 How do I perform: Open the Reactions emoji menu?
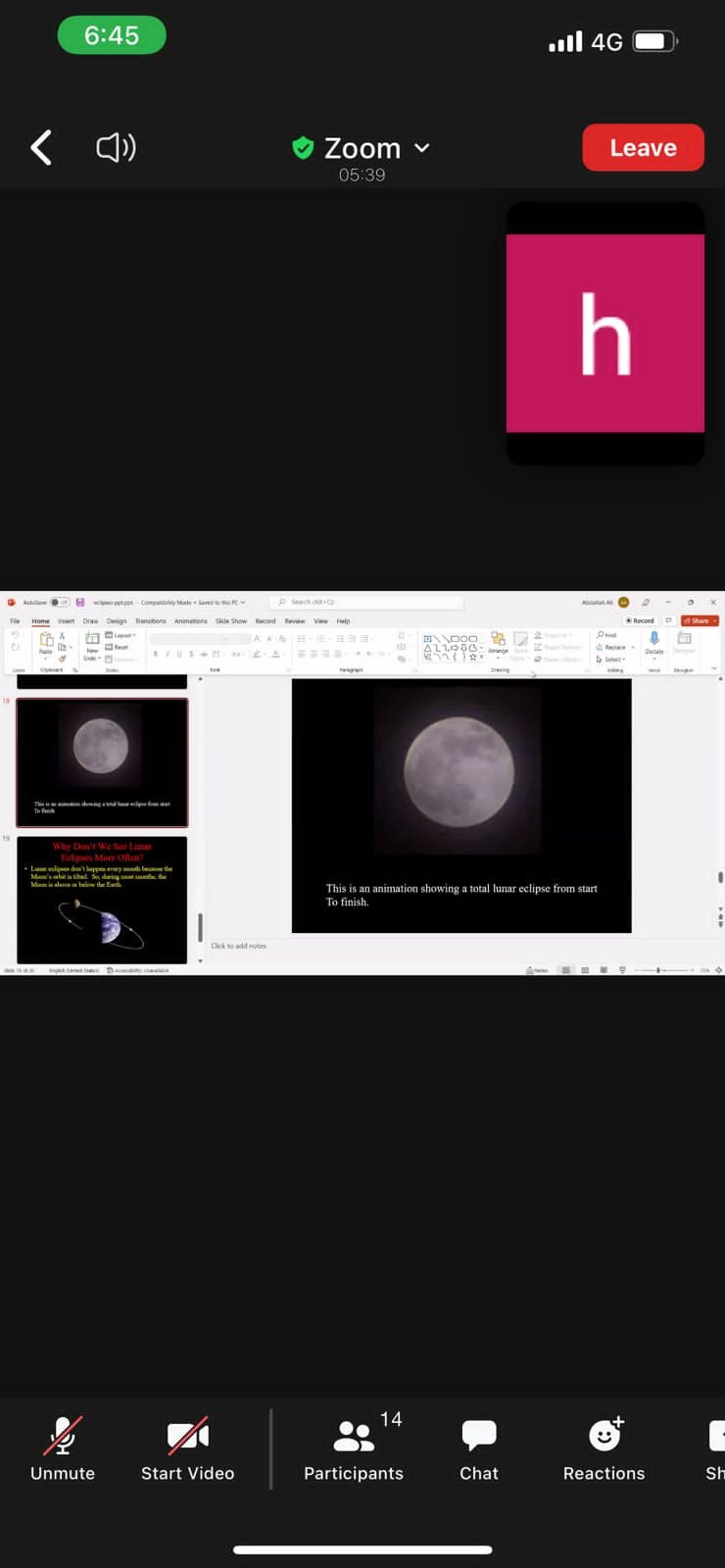click(x=604, y=1446)
